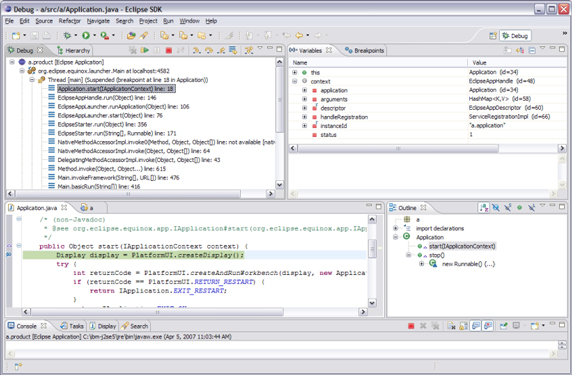Viewport: 572px width, 375px height.
Task: Click the Remove All Terminated icon in Console
Action: 435,326
